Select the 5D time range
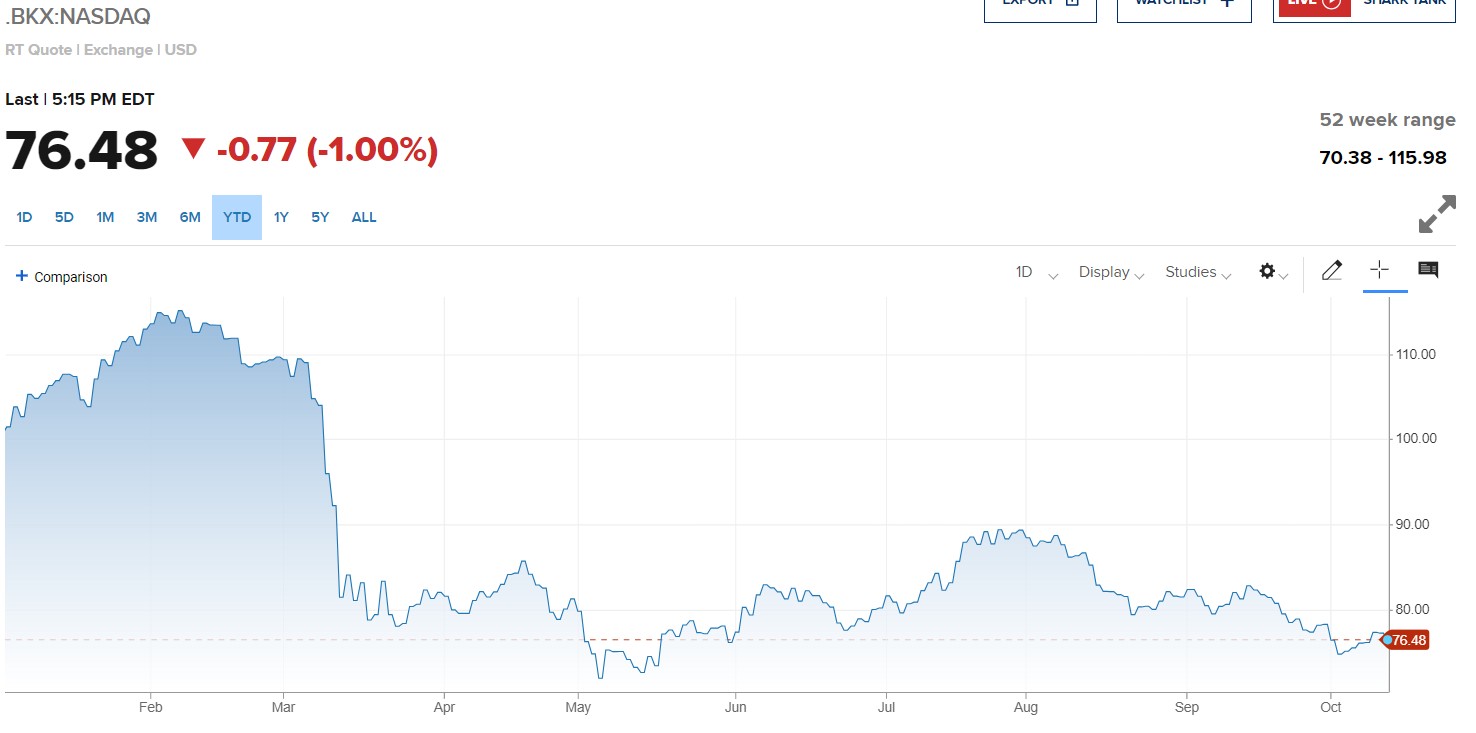This screenshot has height=733, width=1476. 64,217
